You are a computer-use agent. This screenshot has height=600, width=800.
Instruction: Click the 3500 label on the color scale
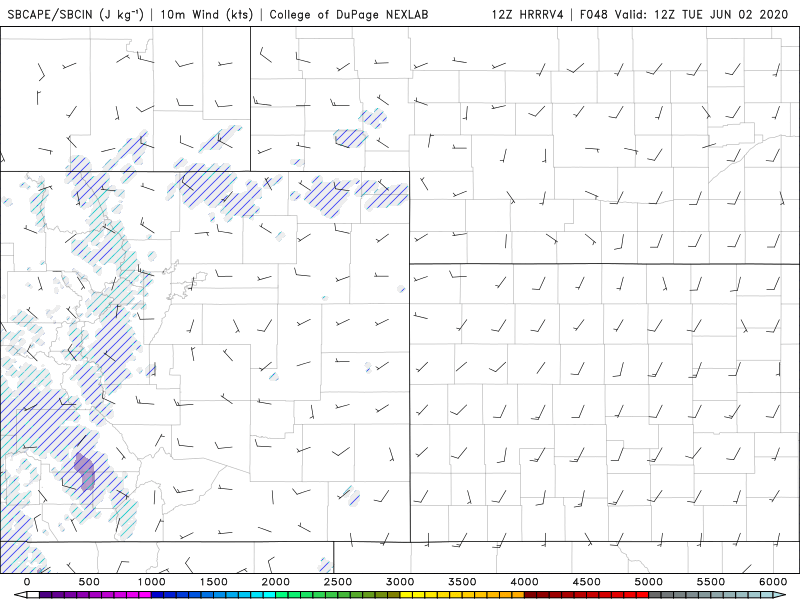462,582
